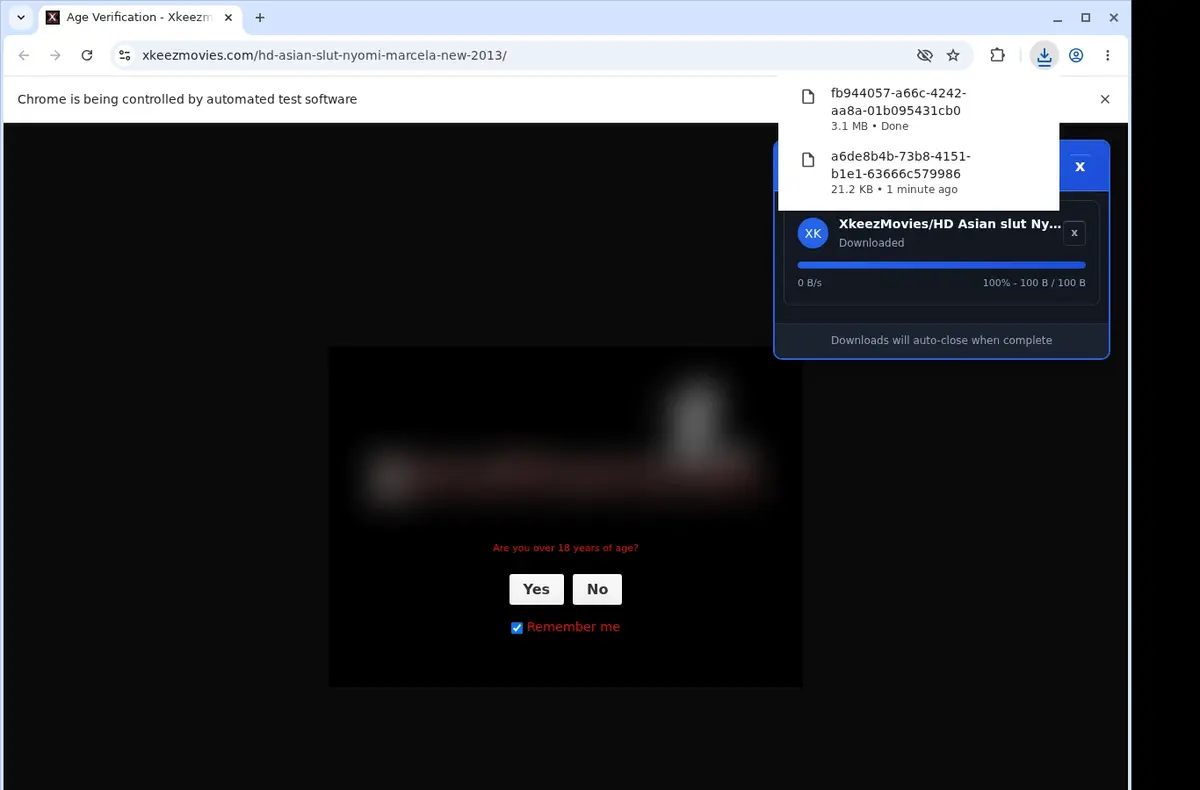This screenshot has height=790, width=1200.
Task: Dismiss the automated test software infobar
Action: (x=1105, y=99)
